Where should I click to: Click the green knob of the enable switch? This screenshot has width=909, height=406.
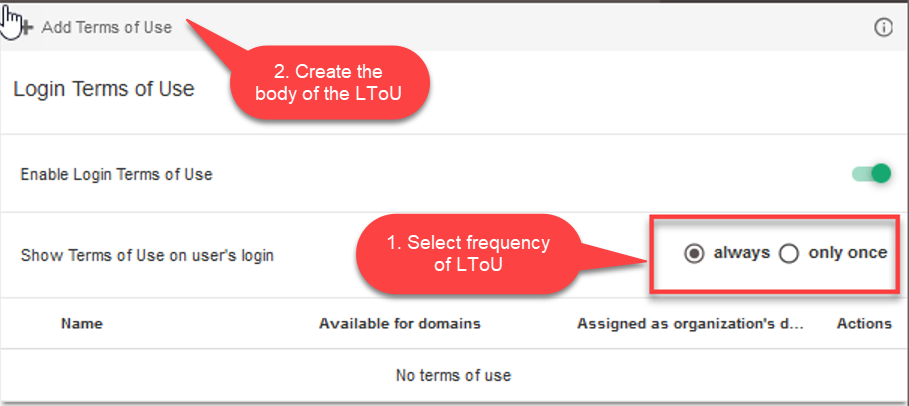(881, 173)
